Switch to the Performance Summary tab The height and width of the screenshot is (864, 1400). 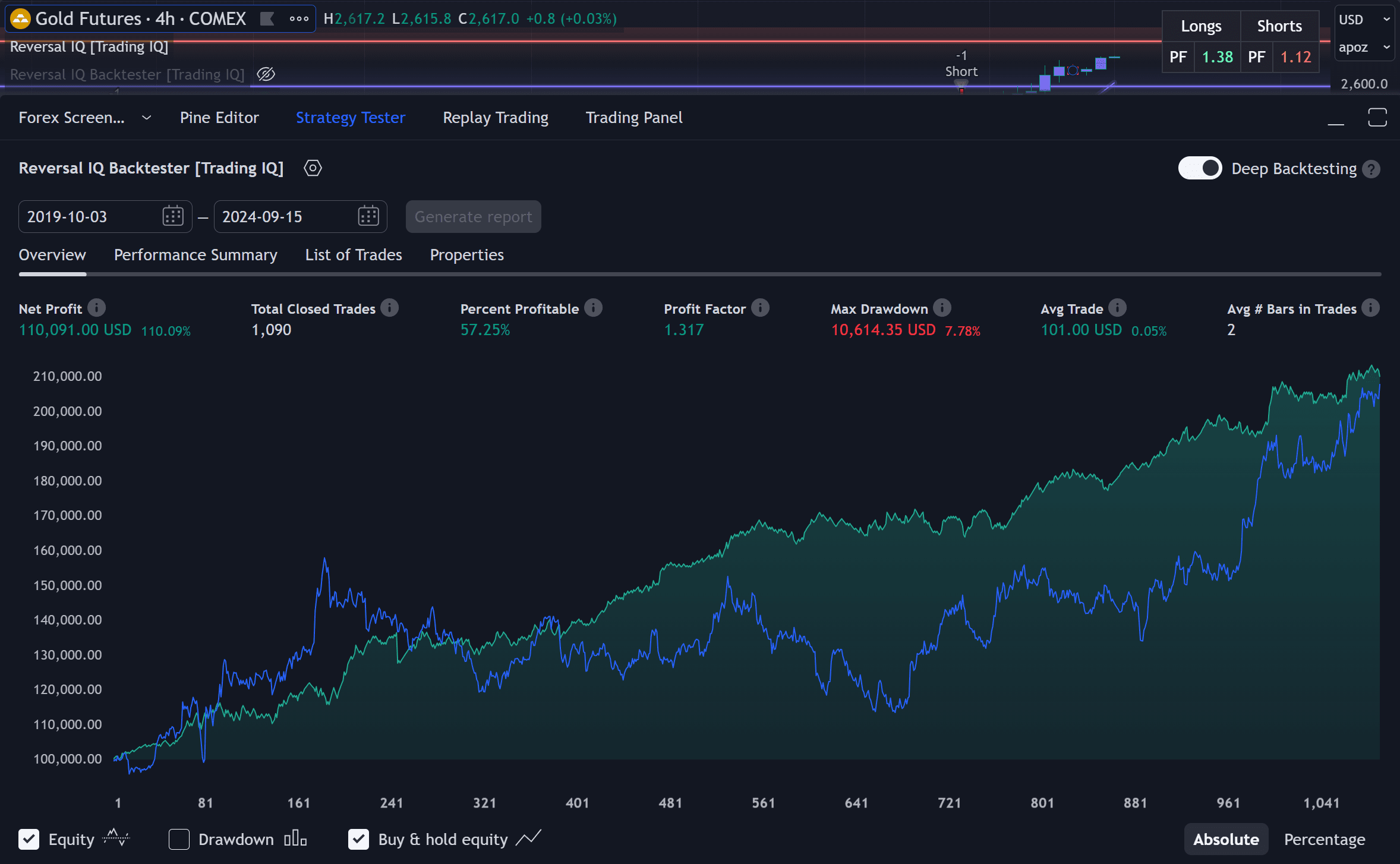[196, 255]
